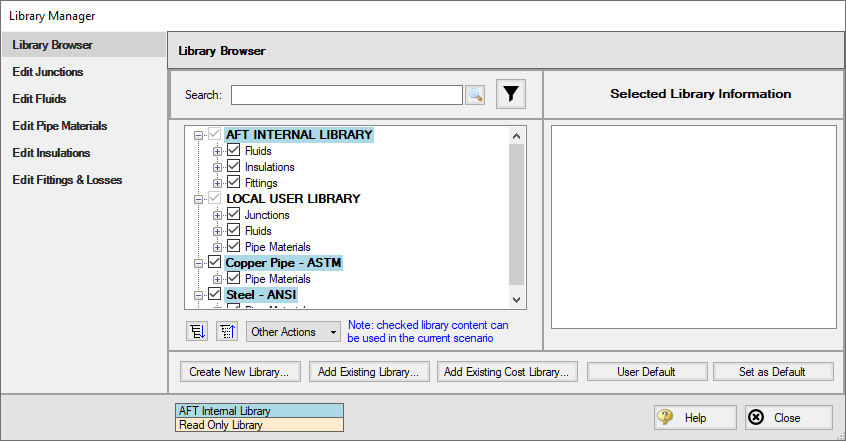Select the Steel - ANSI tree label

[x=261, y=295]
